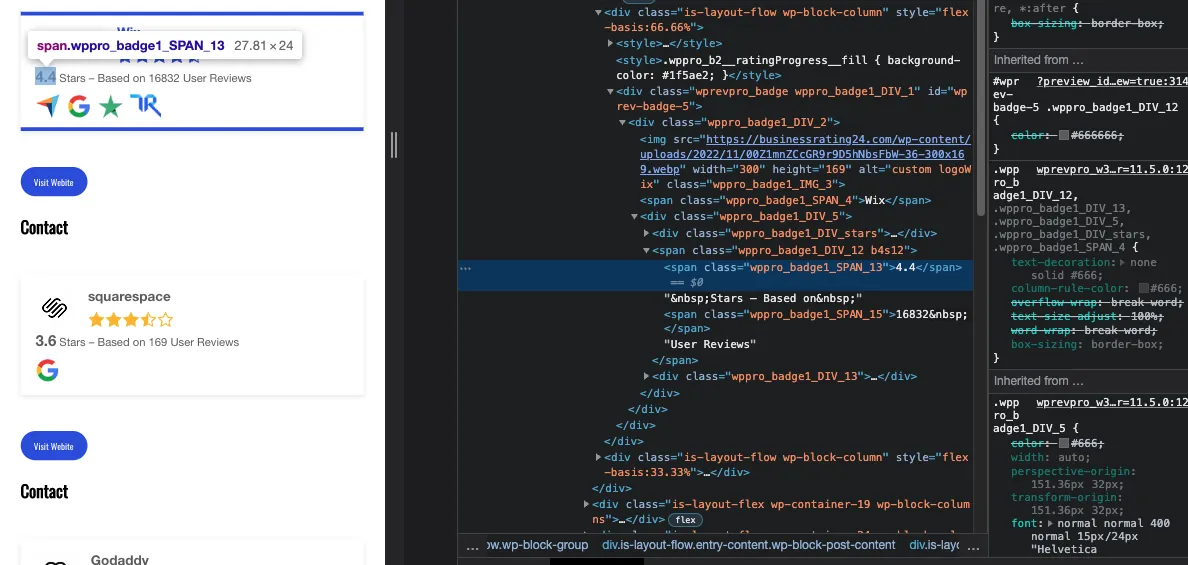Click the Google icon in the Wix card
The width and height of the screenshot is (1188, 565).
coord(79,107)
